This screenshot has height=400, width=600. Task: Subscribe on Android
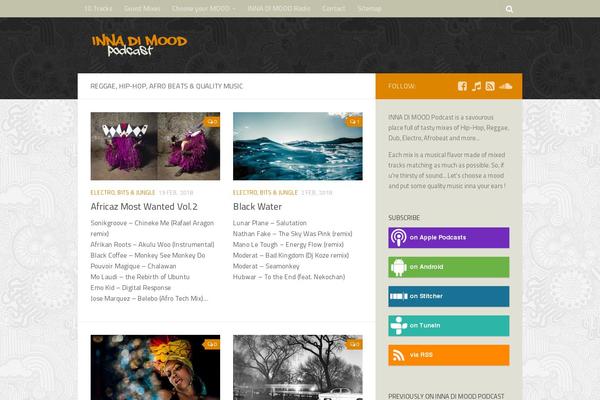(x=448, y=267)
